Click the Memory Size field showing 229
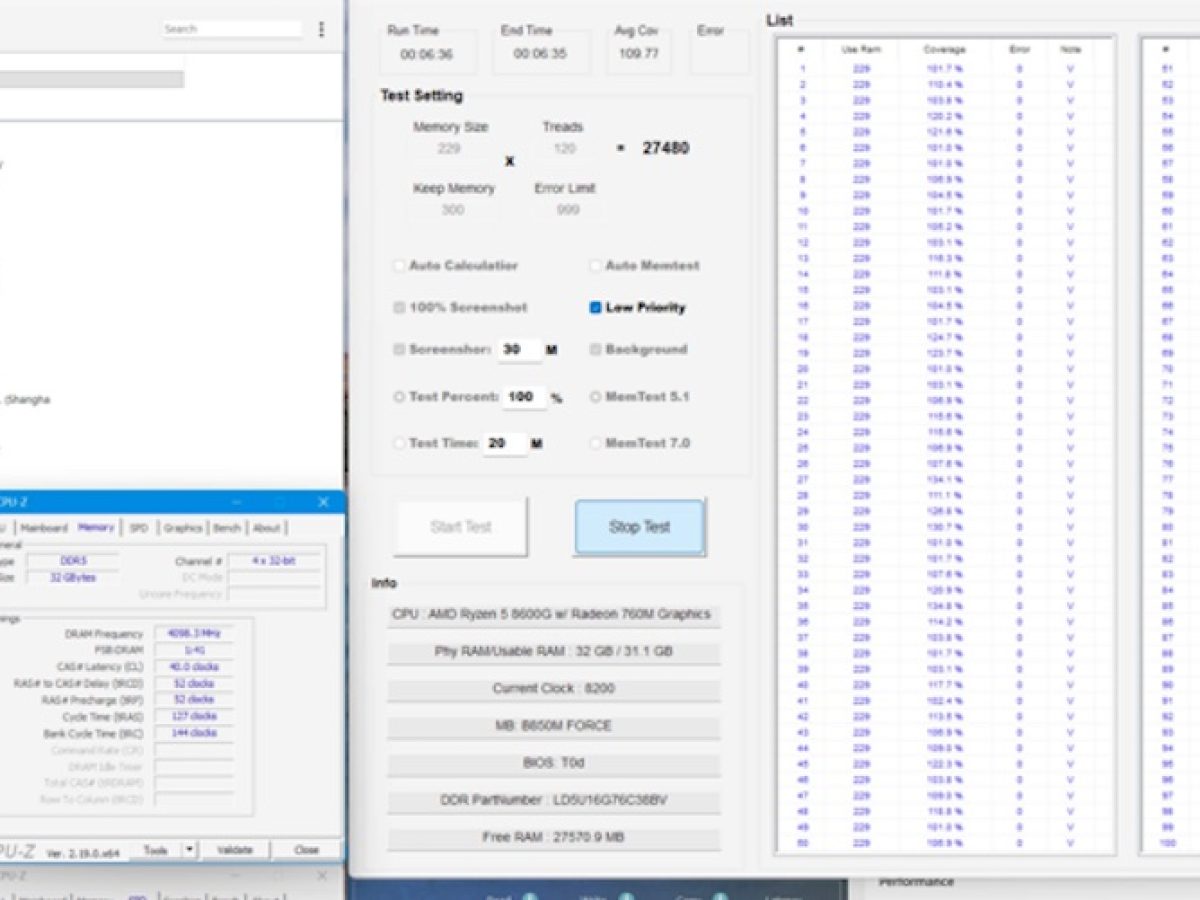 pos(449,149)
